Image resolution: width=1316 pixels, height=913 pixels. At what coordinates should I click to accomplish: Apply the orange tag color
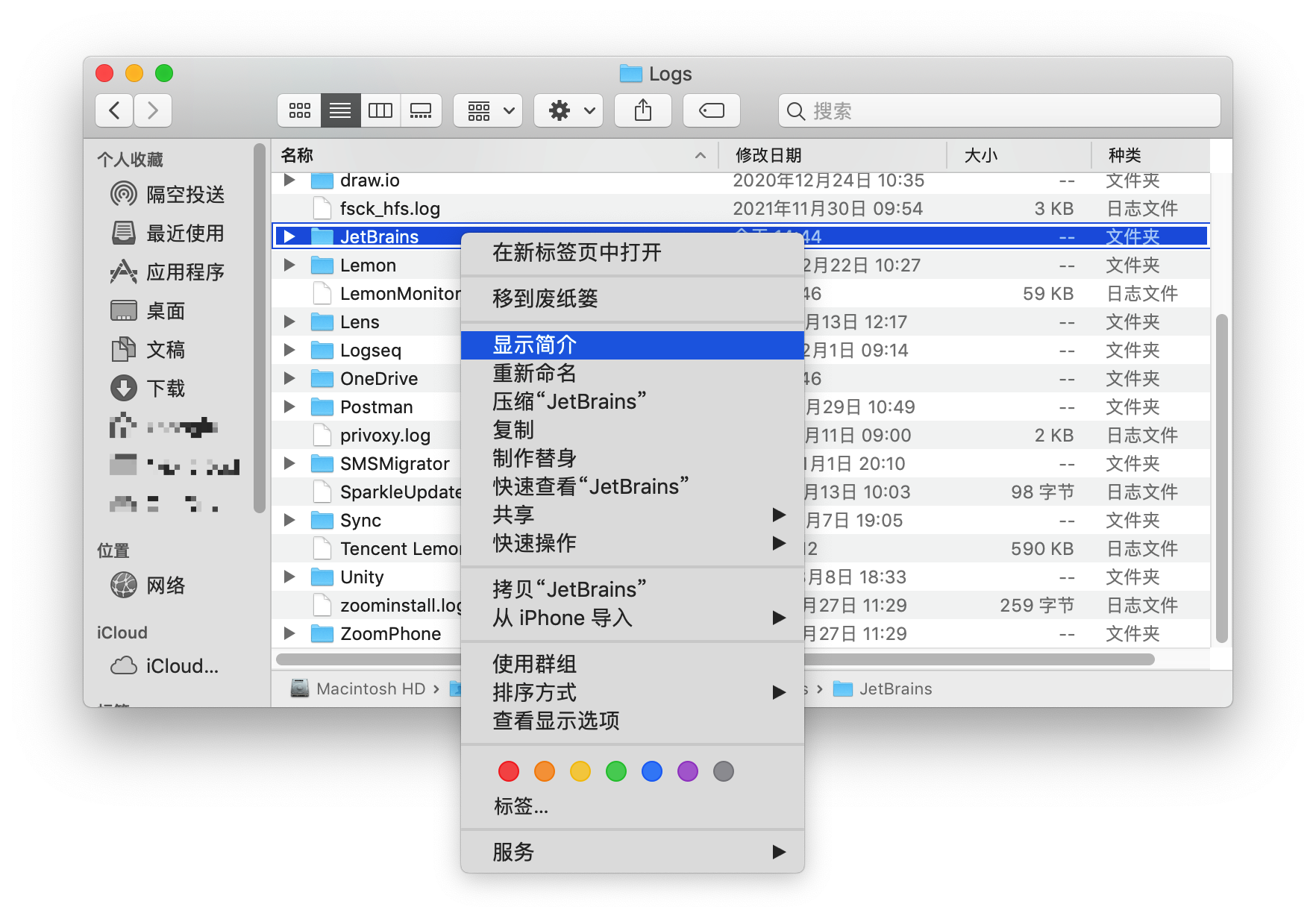pos(545,771)
